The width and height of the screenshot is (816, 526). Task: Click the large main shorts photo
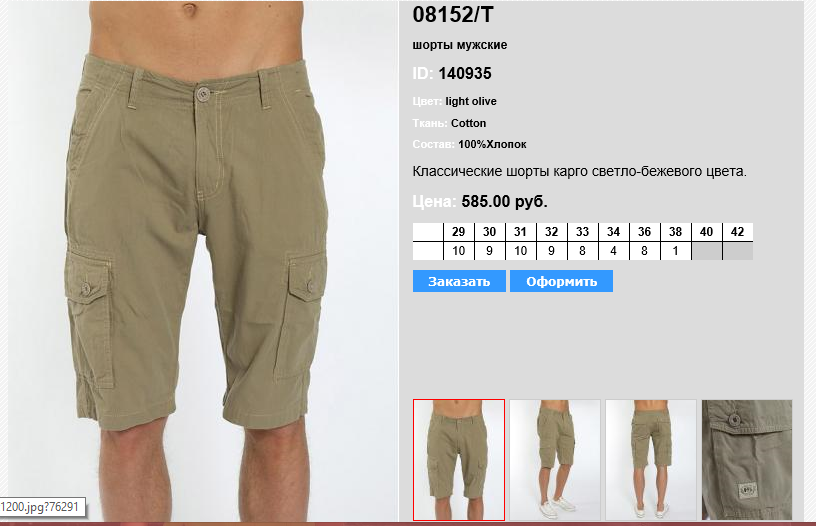pyautogui.click(x=202, y=261)
